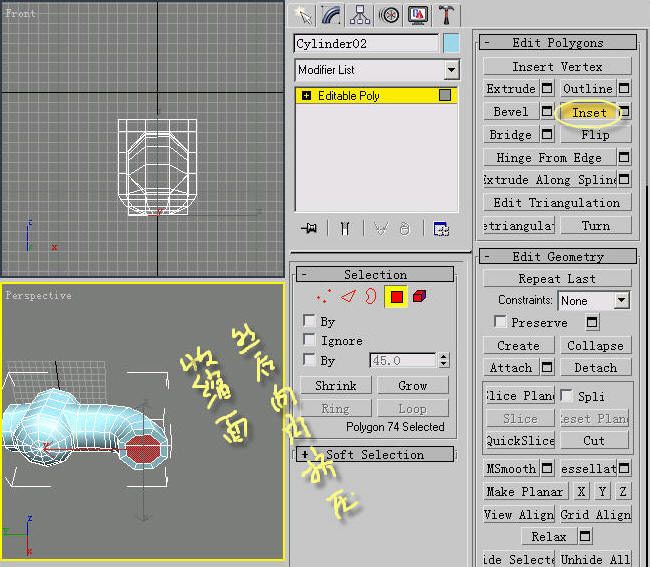
Task: Open Bridge settings dialog box icon
Action: [547, 134]
